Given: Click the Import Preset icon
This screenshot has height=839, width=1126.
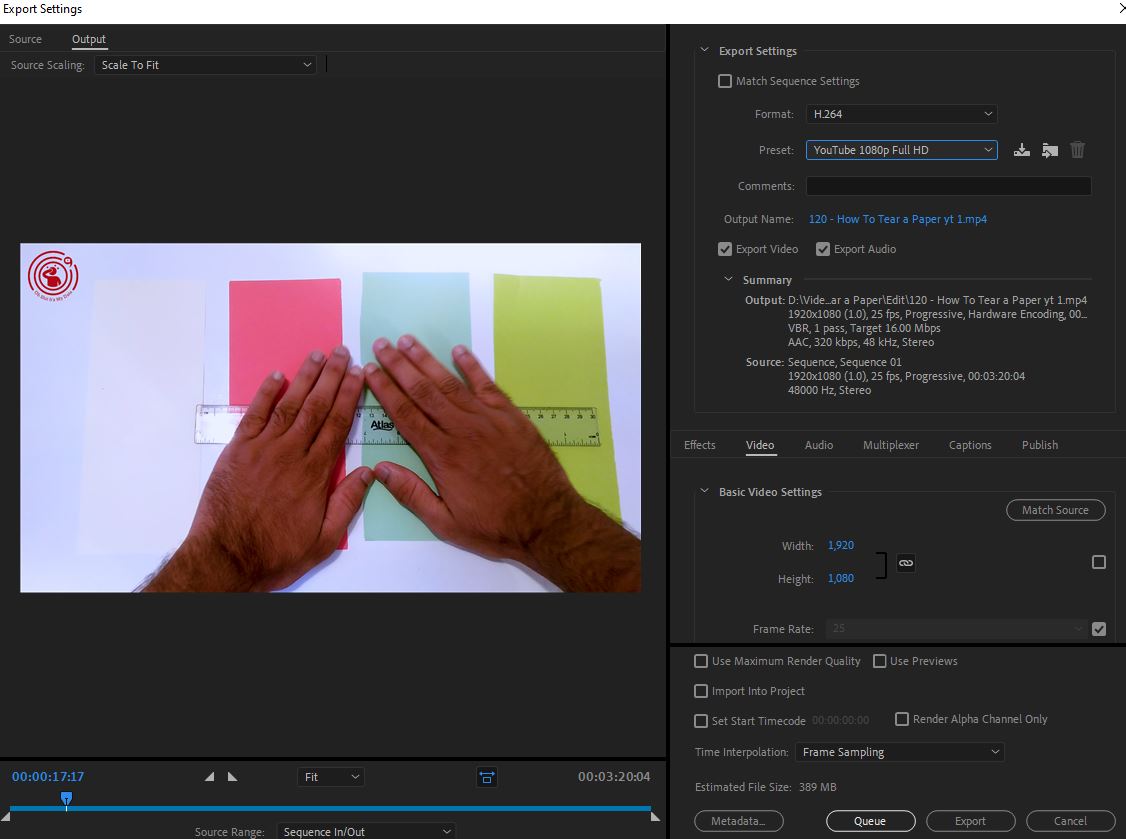Looking at the screenshot, I should tap(1050, 150).
